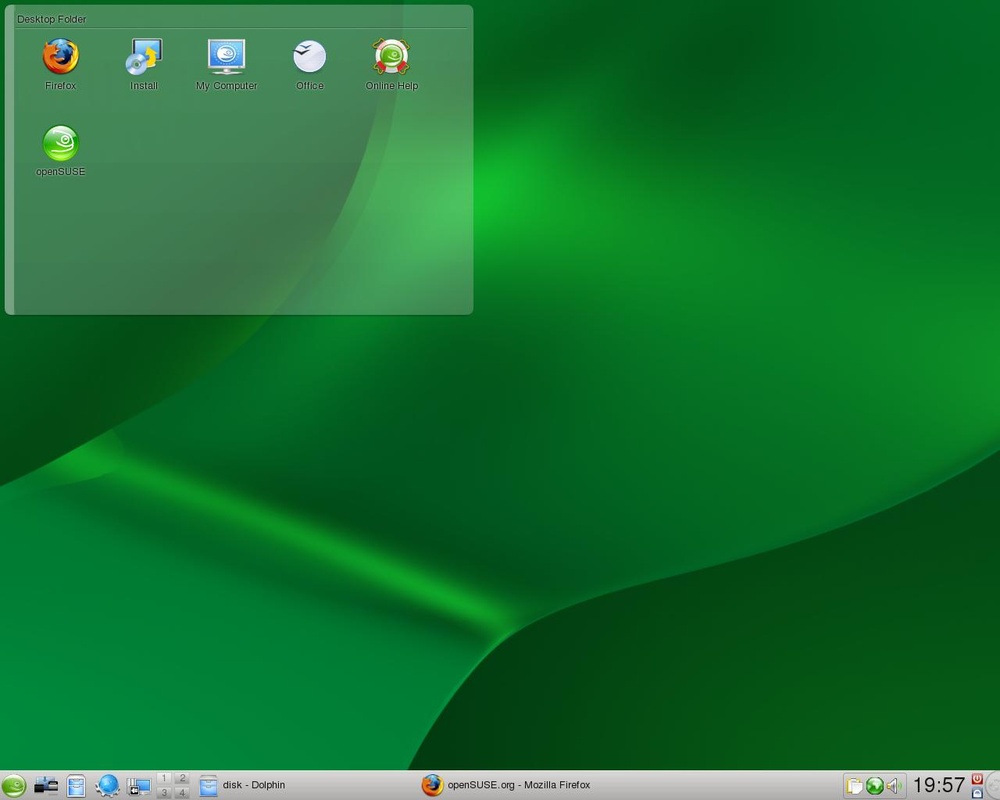Click the red logout power button
Screen dimensions: 1000x800
977,779
